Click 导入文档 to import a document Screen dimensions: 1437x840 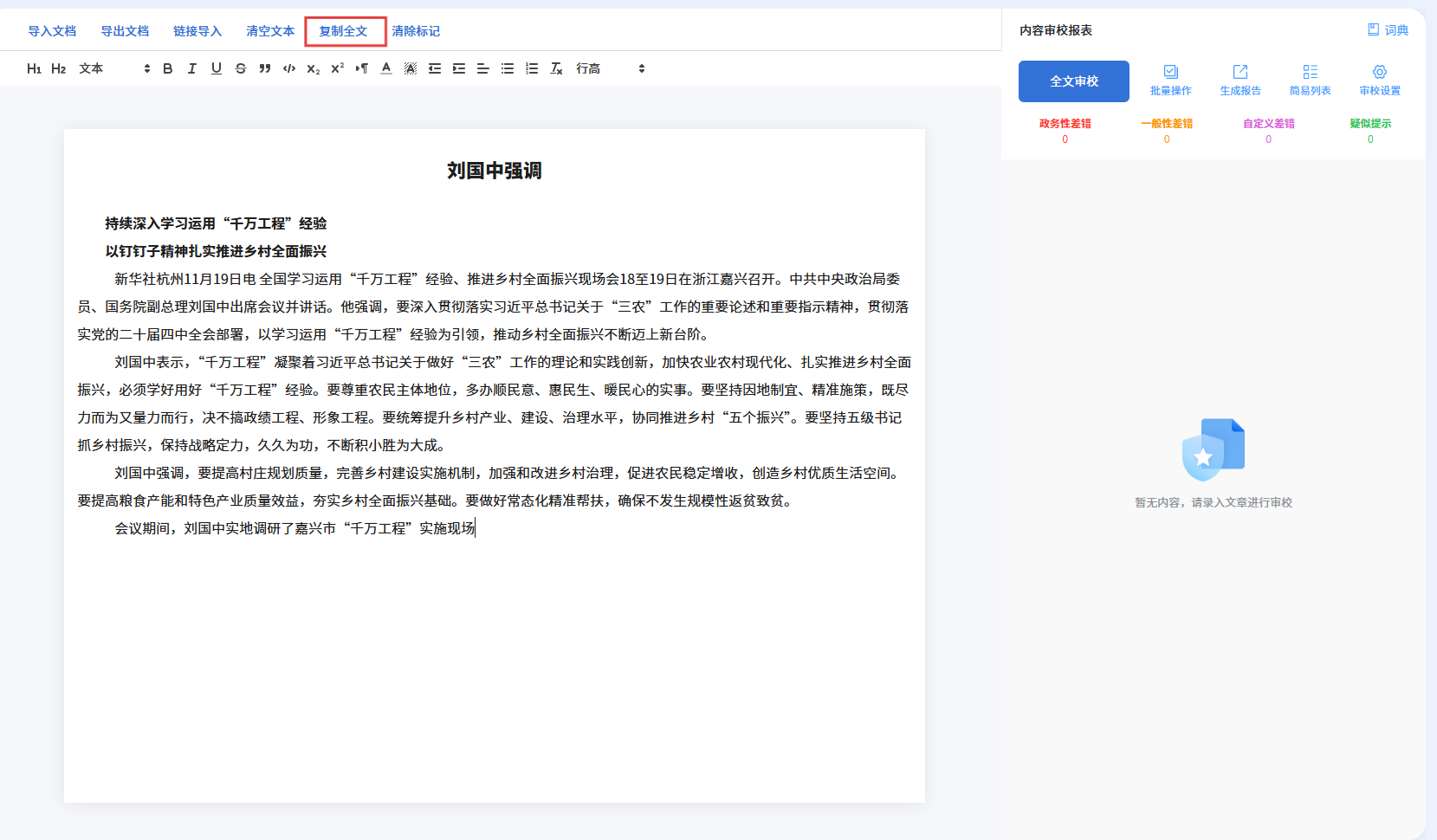click(x=52, y=31)
